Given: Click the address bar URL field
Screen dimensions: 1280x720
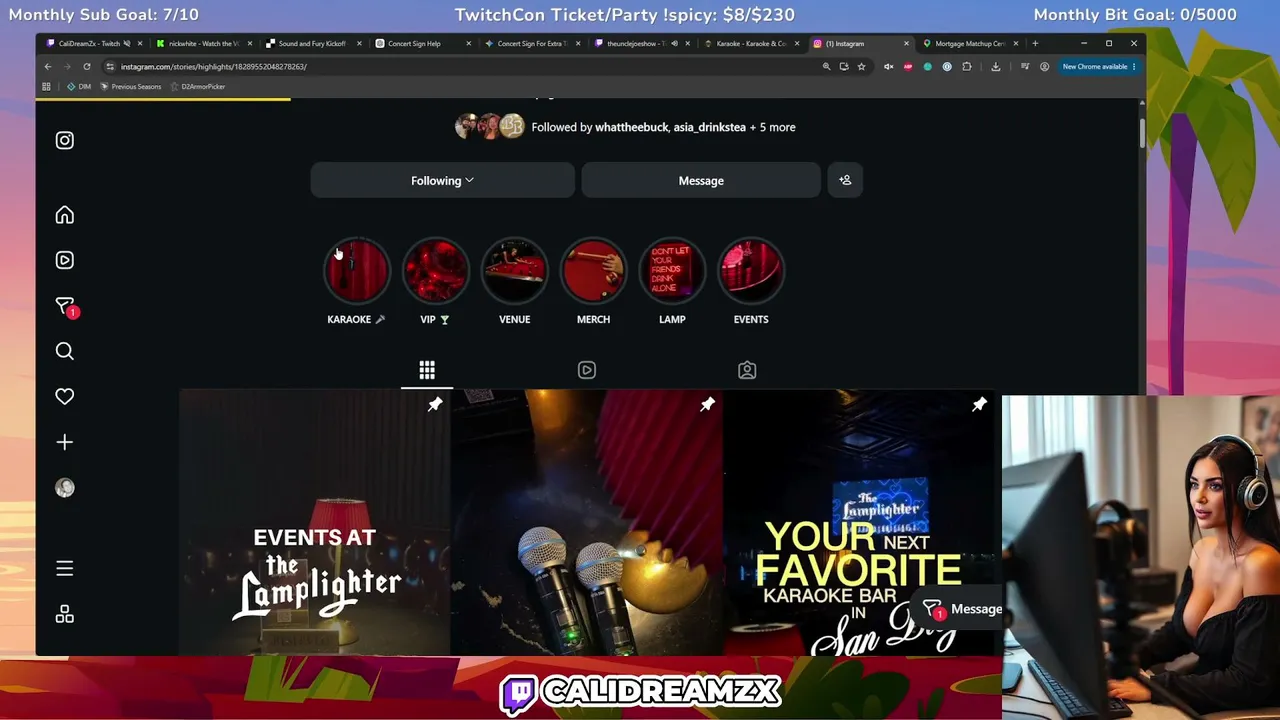Looking at the screenshot, I should click(x=460, y=67).
